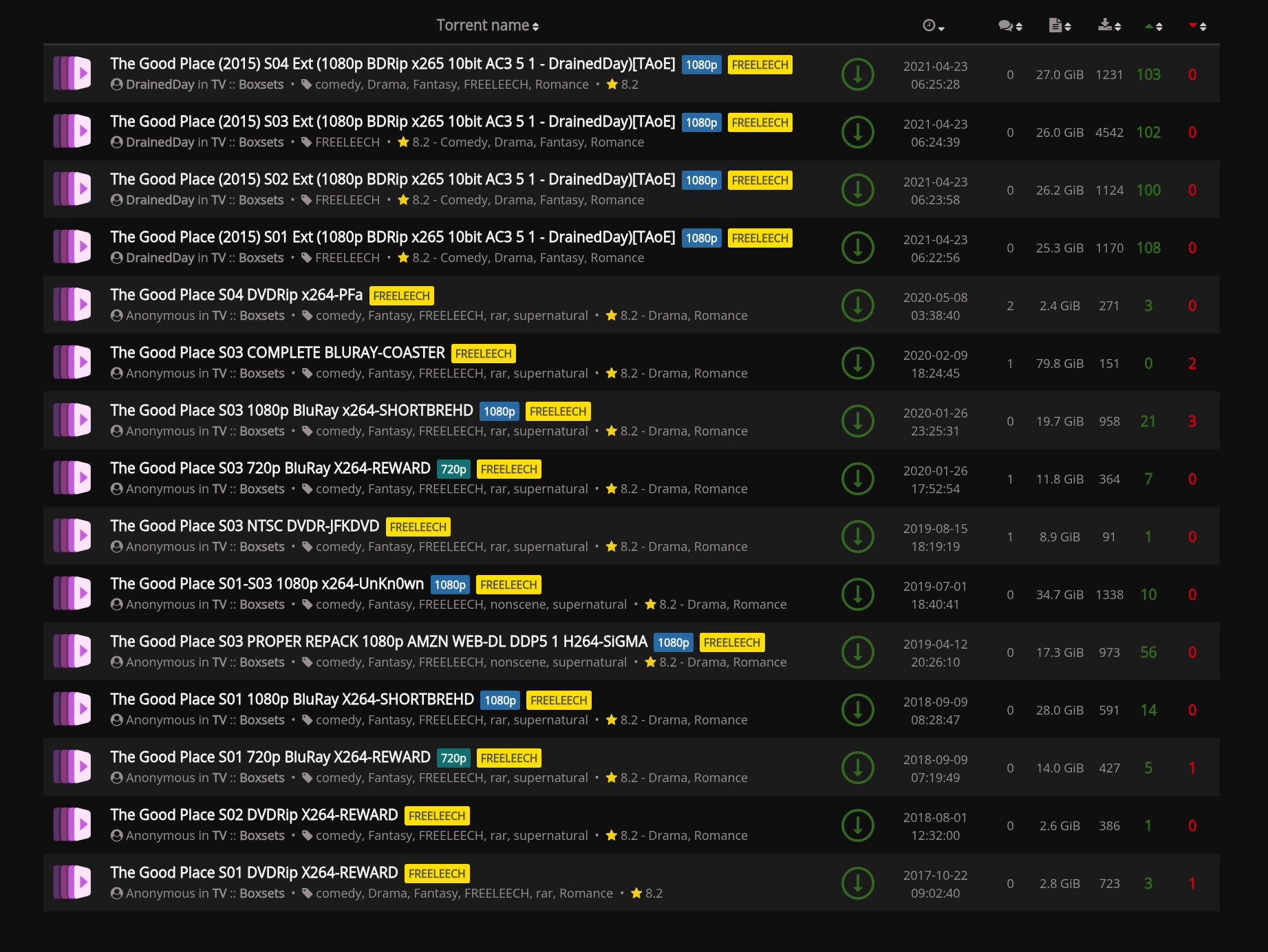Screen dimensions: 1268x952
Task: Click 720p tag on S01 720p BluRay X264-REWARD
Action: (x=453, y=758)
